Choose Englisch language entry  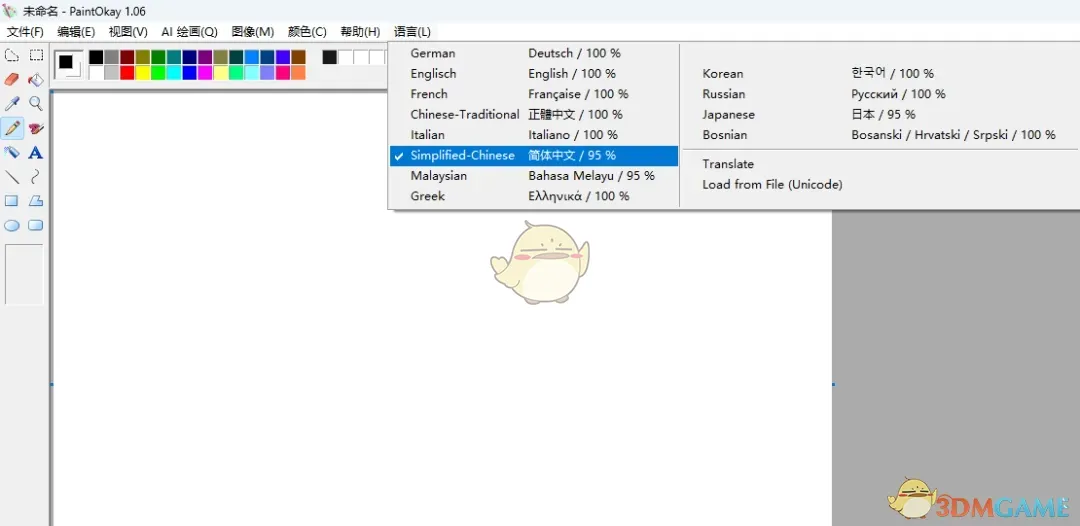[534, 74]
